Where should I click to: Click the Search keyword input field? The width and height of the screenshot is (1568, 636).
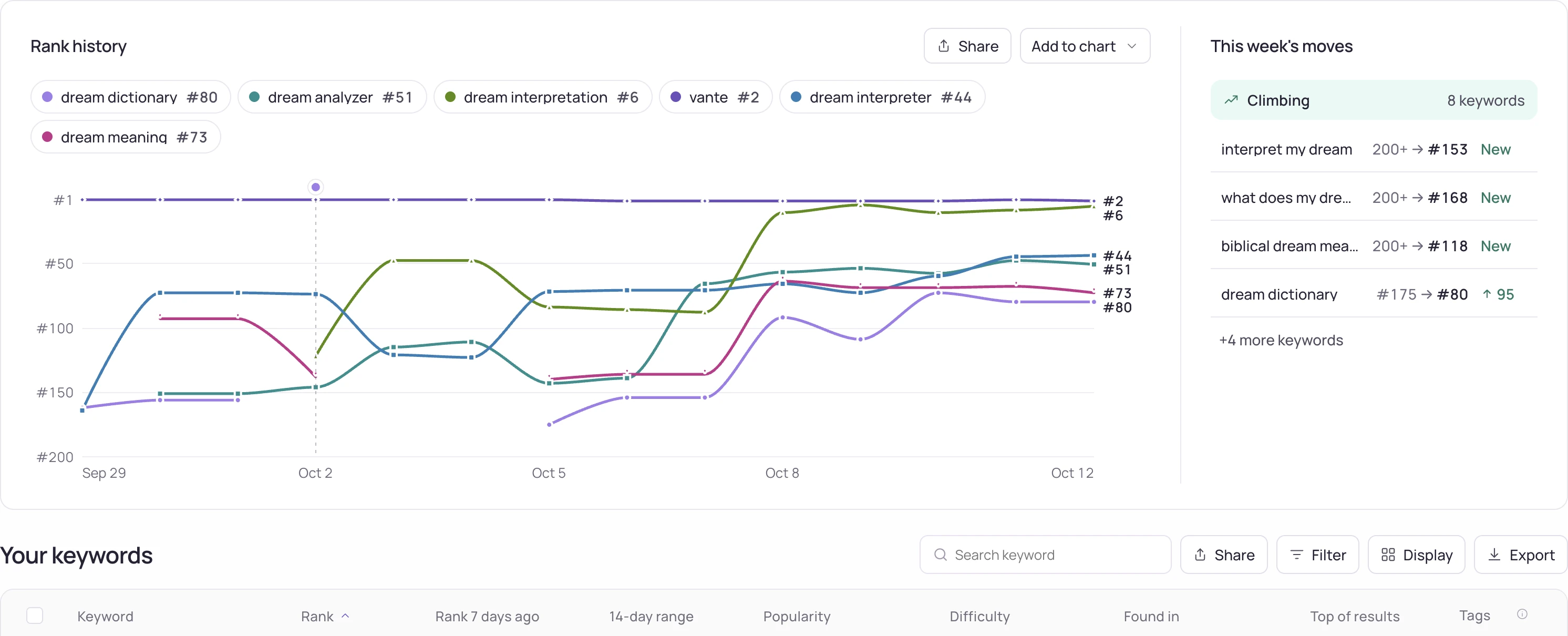click(1045, 555)
